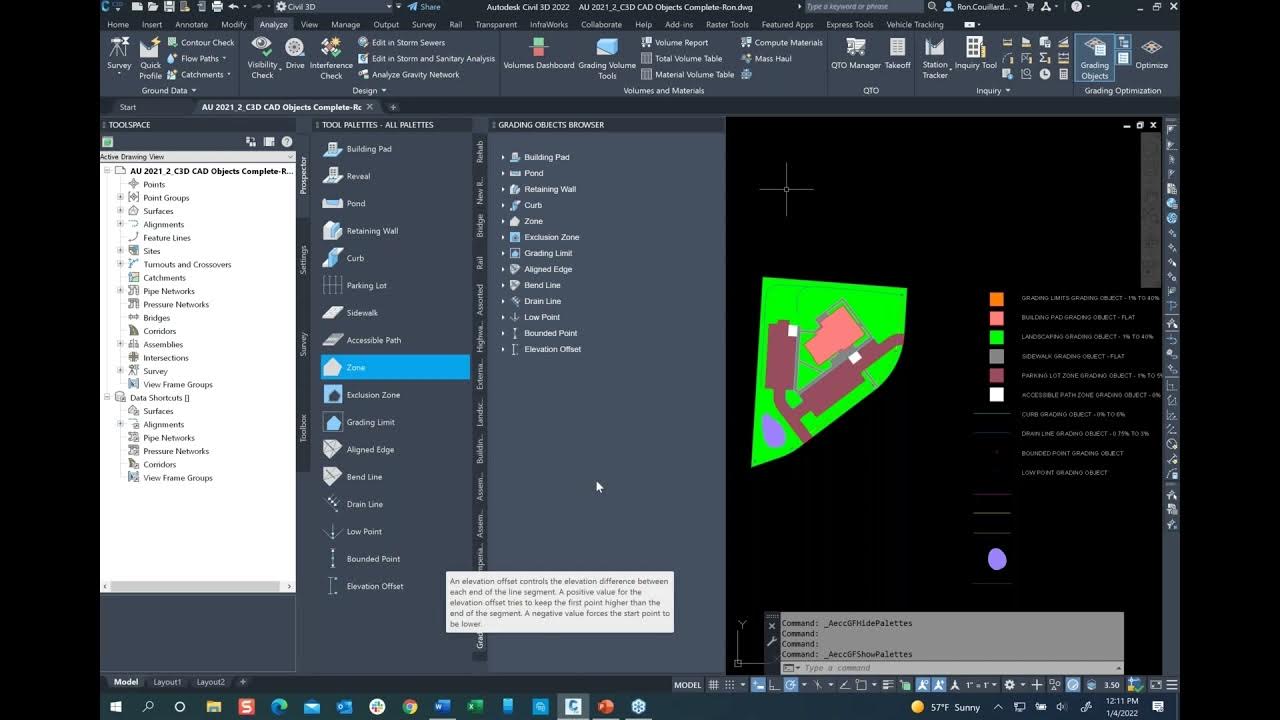
Task: Run Interference Check
Action: [x=331, y=58]
